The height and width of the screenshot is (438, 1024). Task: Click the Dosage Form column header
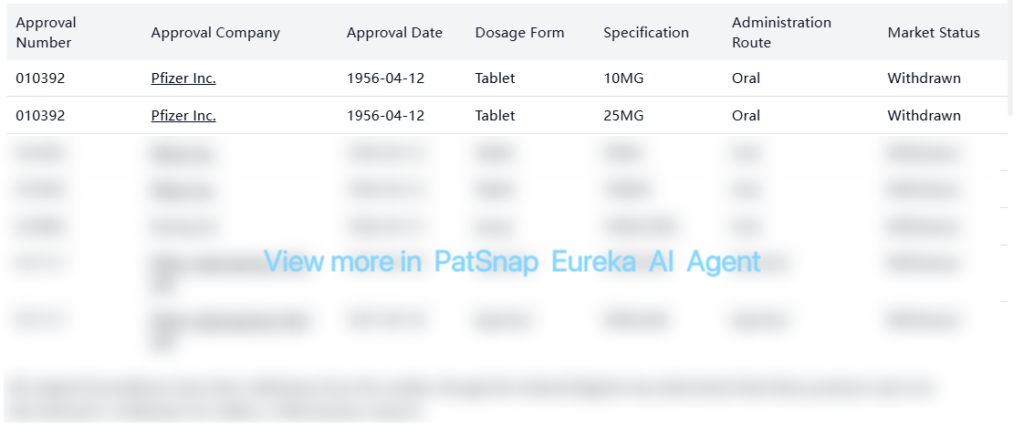[519, 32]
